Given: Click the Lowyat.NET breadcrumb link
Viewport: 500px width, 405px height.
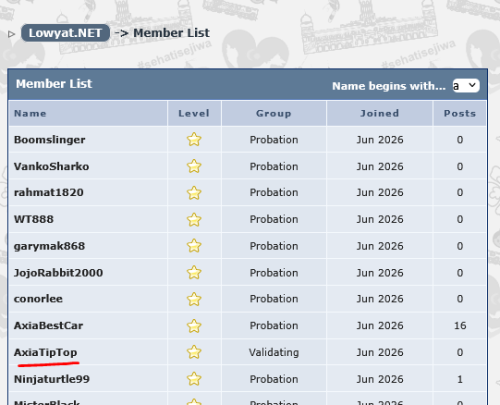Looking at the screenshot, I should coord(65,33).
